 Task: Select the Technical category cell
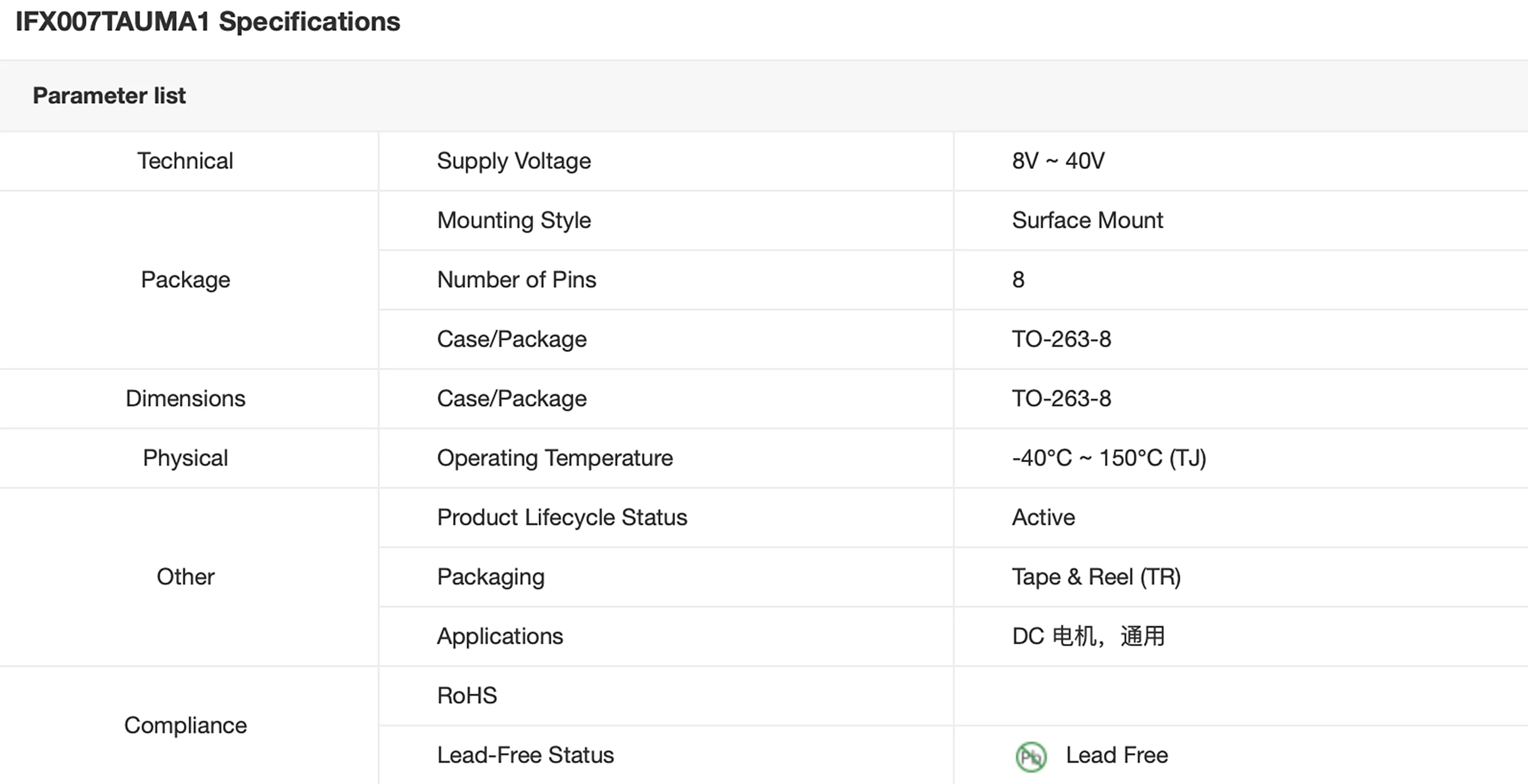point(185,161)
